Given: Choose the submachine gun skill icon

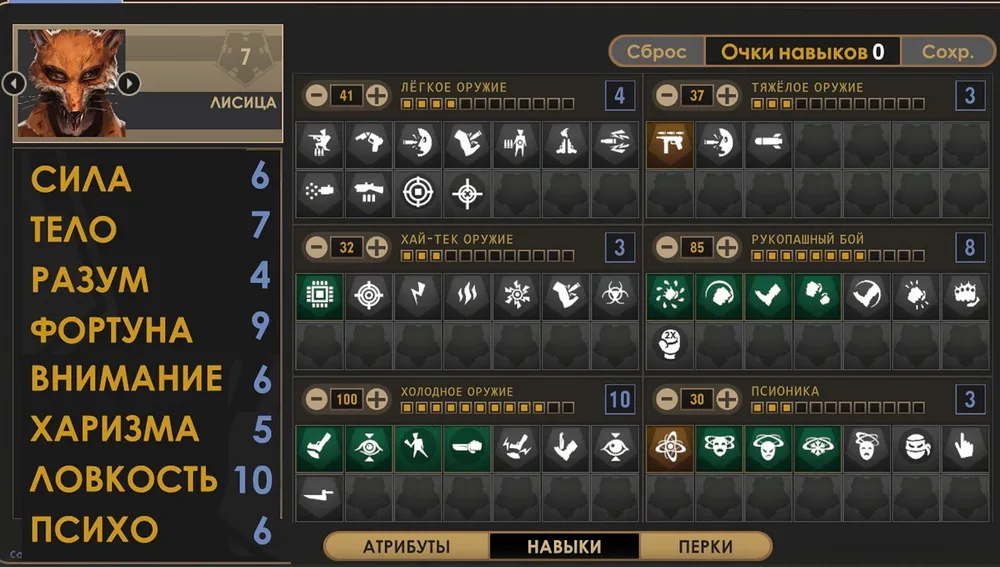Looking at the screenshot, I should point(670,144).
